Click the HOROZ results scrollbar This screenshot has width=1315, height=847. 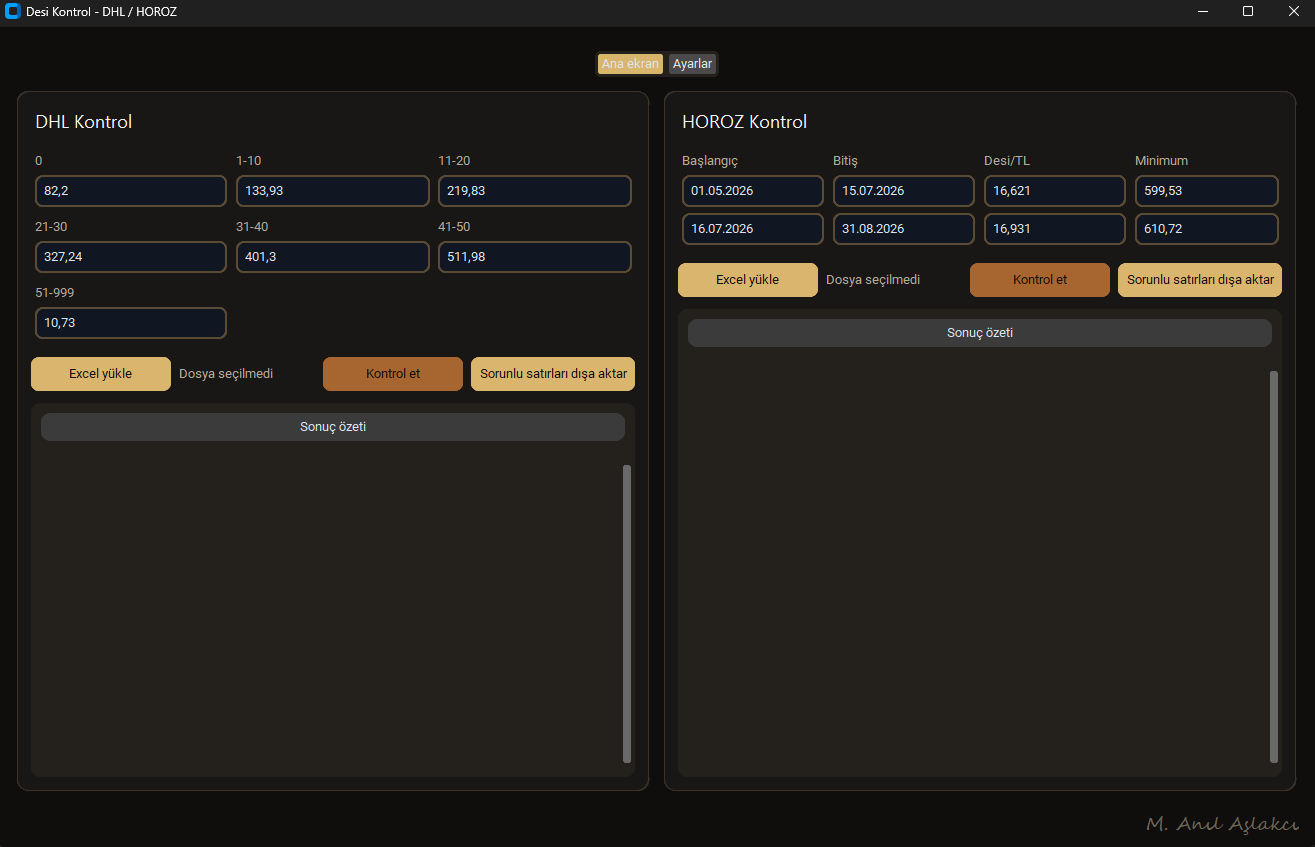[1274, 567]
